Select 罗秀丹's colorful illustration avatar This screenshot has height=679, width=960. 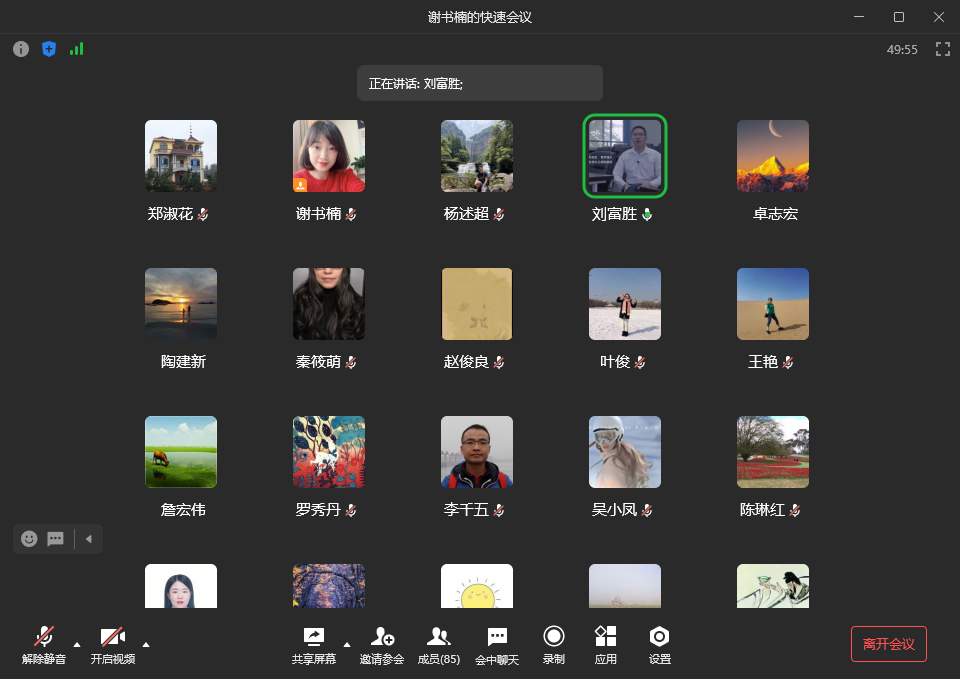[x=329, y=452]
